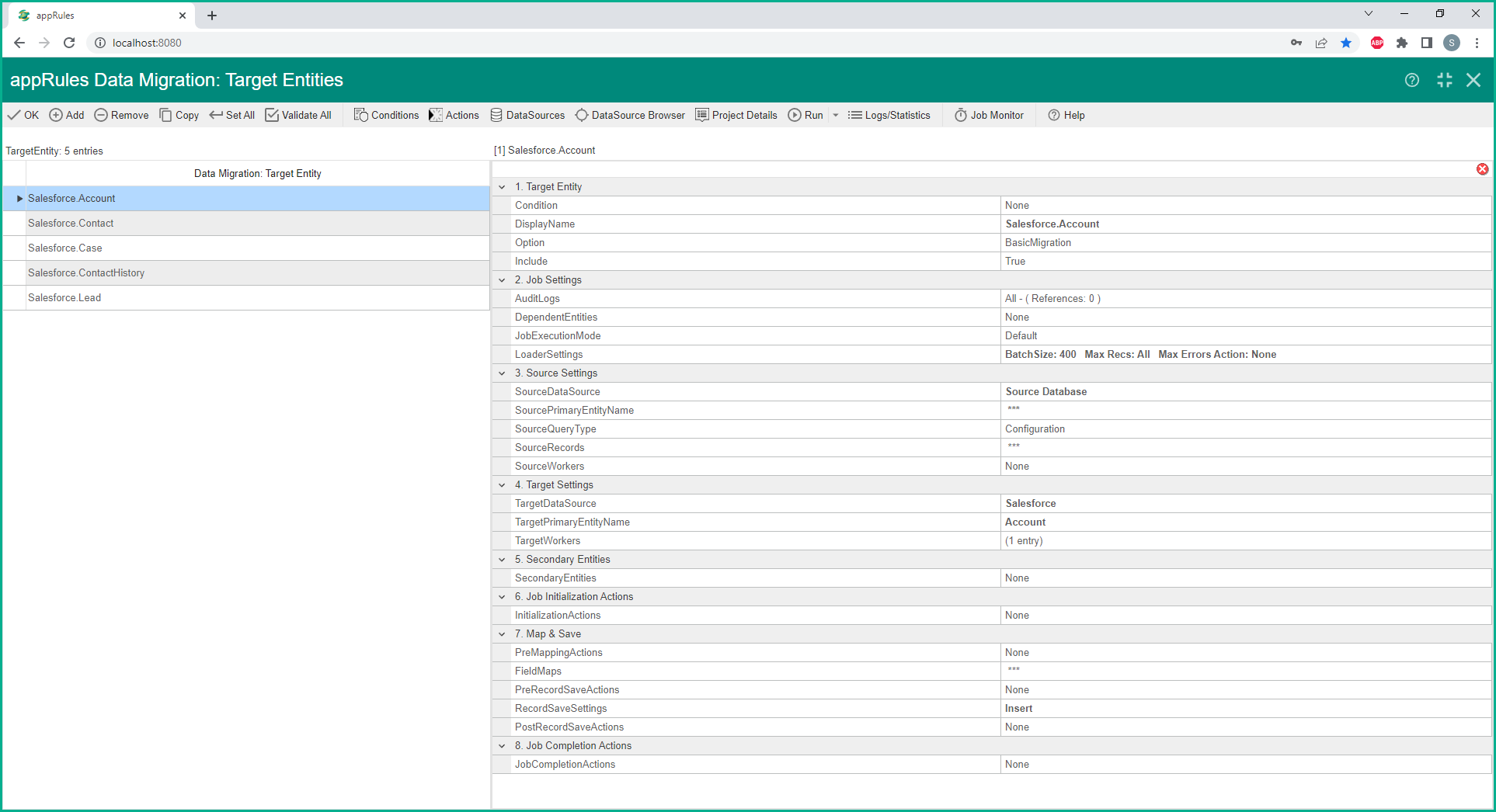Collapse the 3. Source Settings section
1496x812 pixels.
[x=502, y=373]
